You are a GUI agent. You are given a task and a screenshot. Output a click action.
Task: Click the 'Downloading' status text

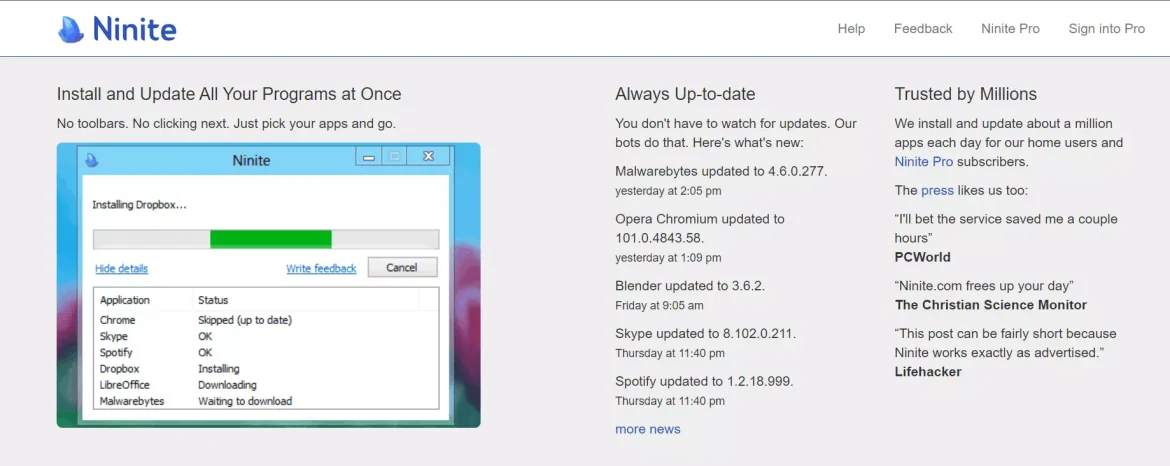[x=227, y=385]
